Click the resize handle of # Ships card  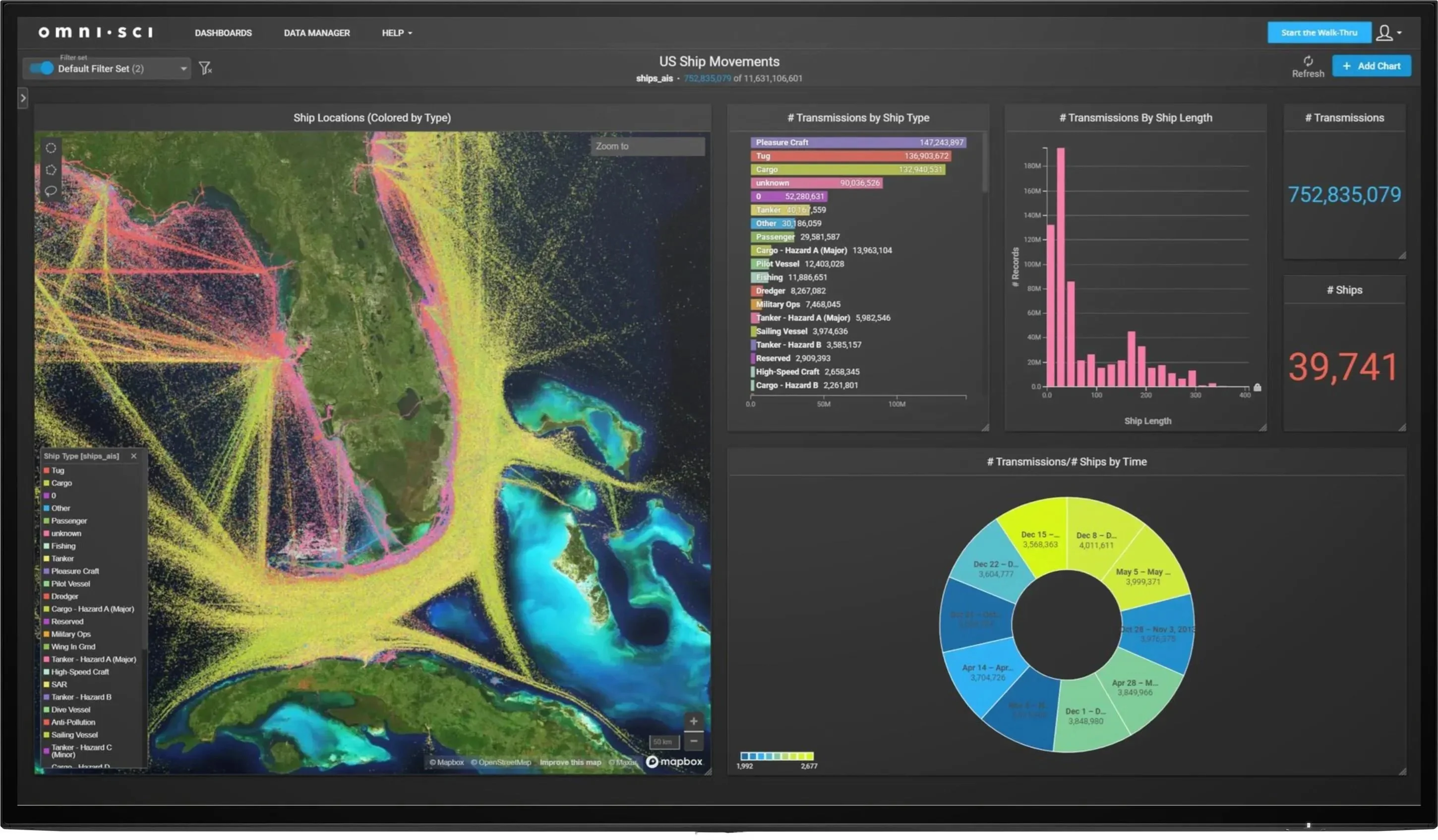coord(1402,427)
